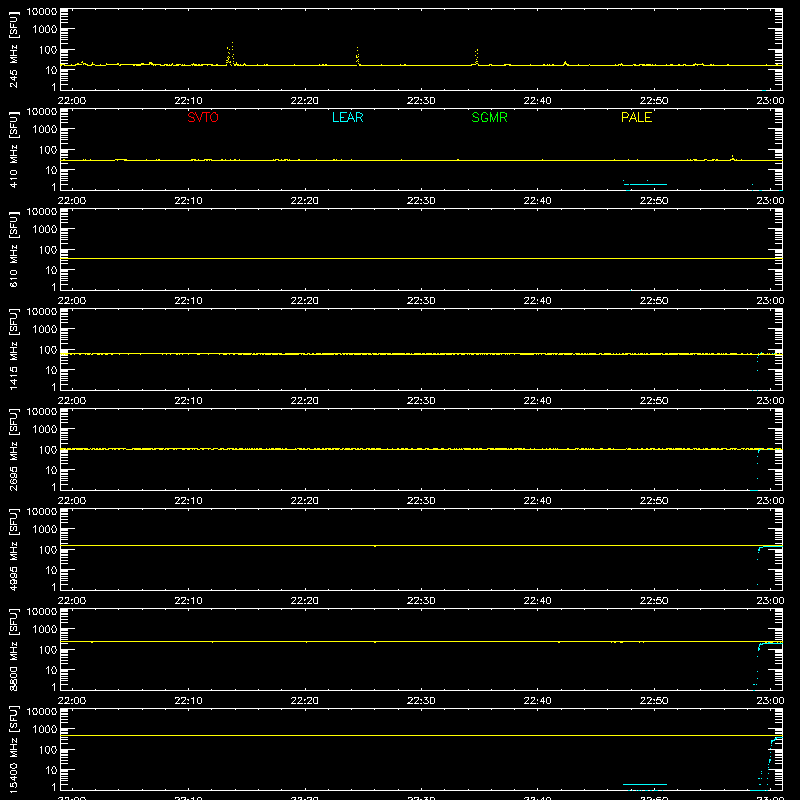Click the cyan LEAR segment near 22:50 in 15400 MHz plot
This screenshot has height=800, width=800.
coord(645,784)
